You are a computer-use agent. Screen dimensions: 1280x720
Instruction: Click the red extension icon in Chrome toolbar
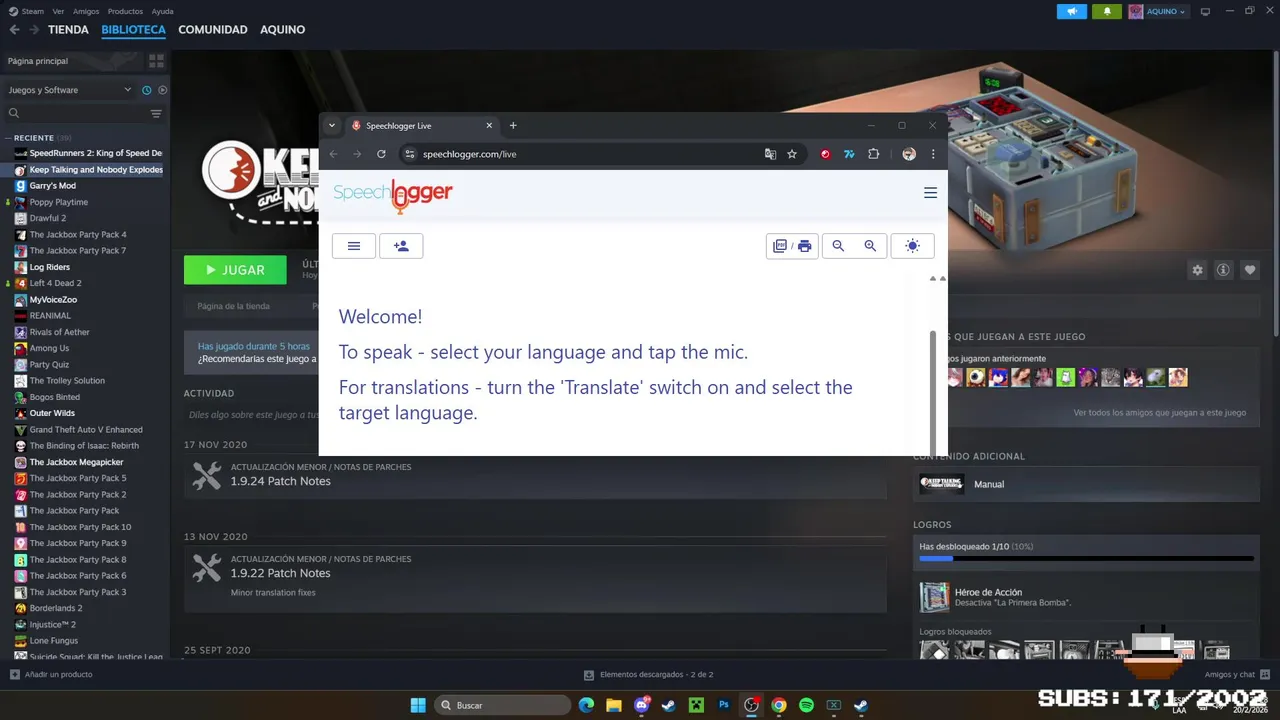coord(825,154)
